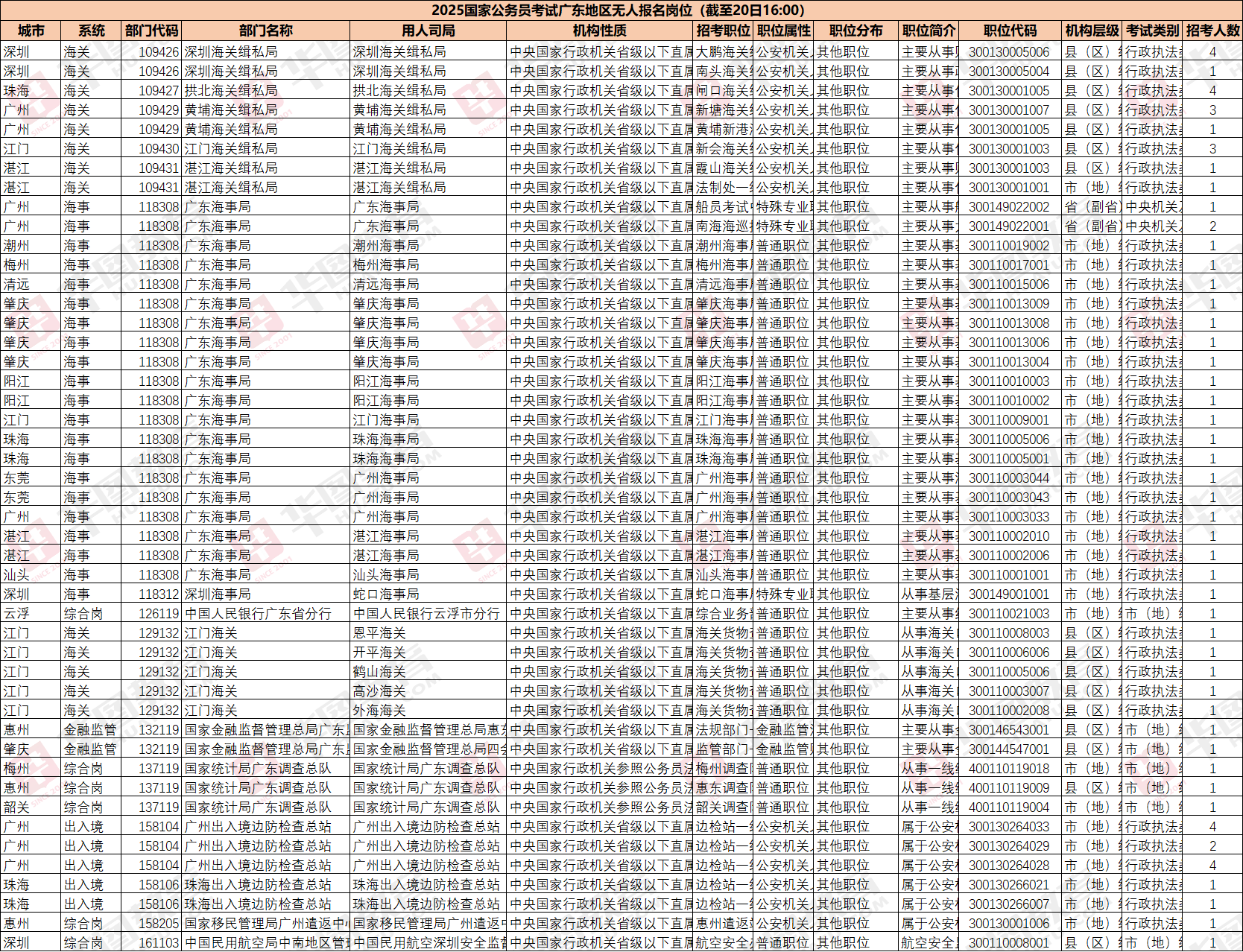Viewport: 1243px width, 952px height.
Task: Click job code cell 300130001007
Action: (x=1010, y=110)
